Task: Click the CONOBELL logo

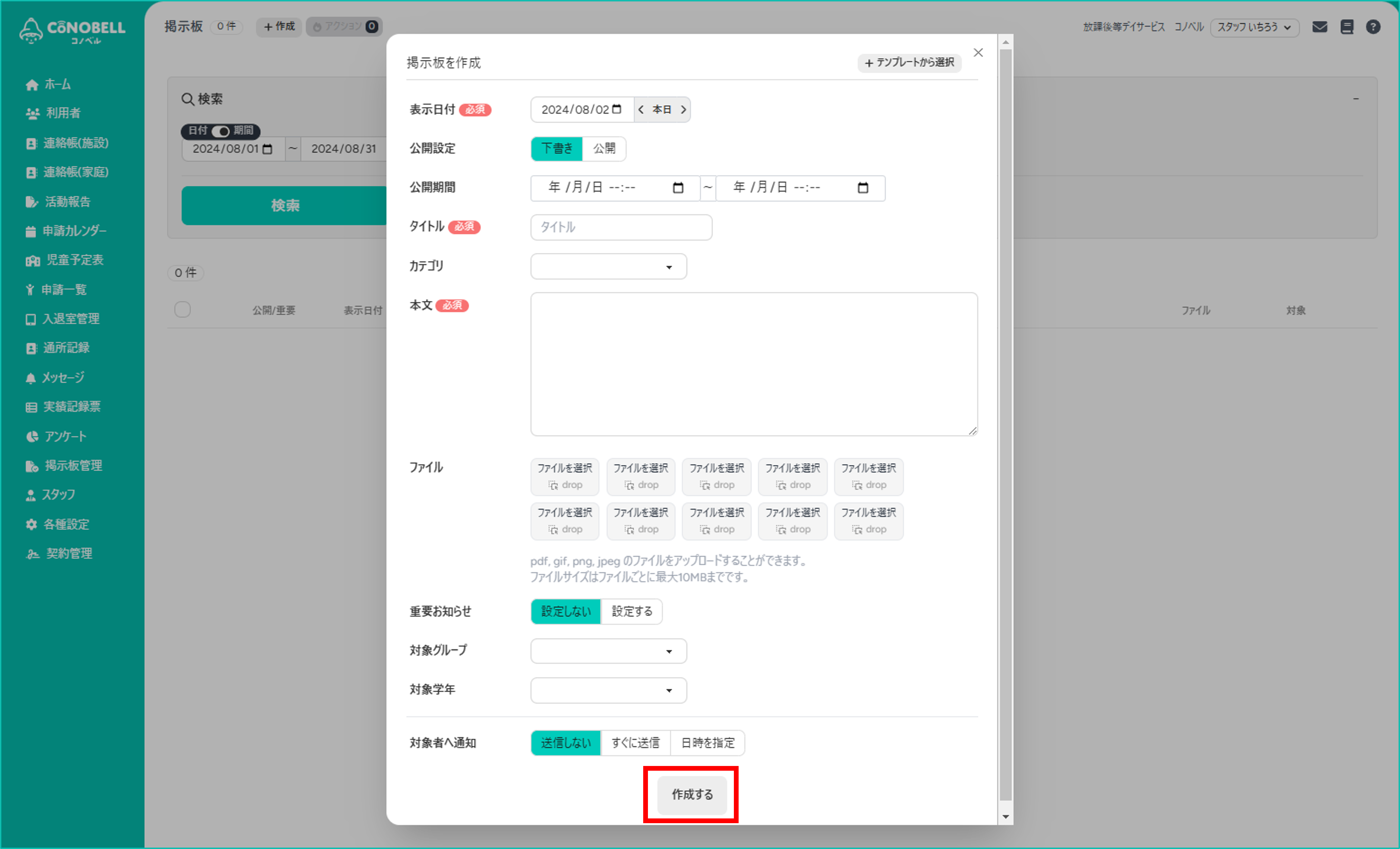Action: click(x=72, y=30)
